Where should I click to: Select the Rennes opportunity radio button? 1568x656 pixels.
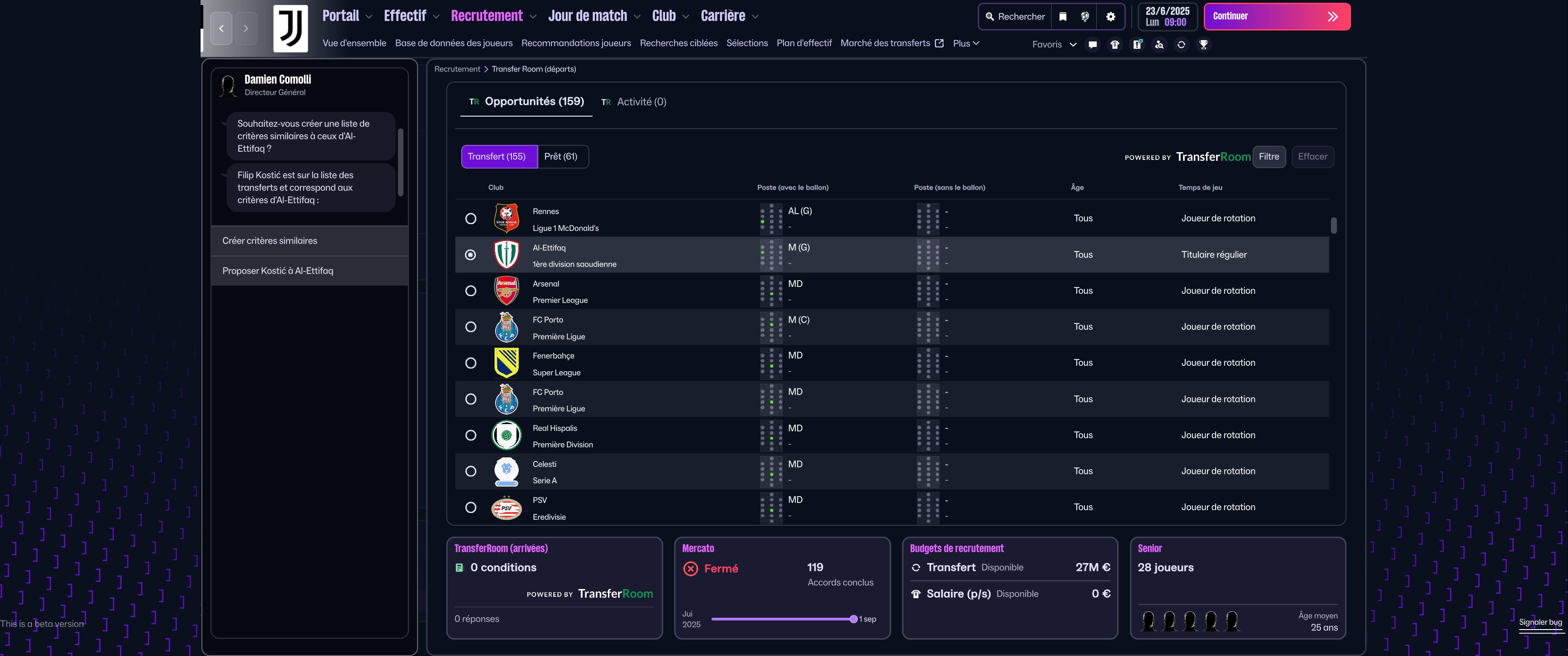click(470, 219)
